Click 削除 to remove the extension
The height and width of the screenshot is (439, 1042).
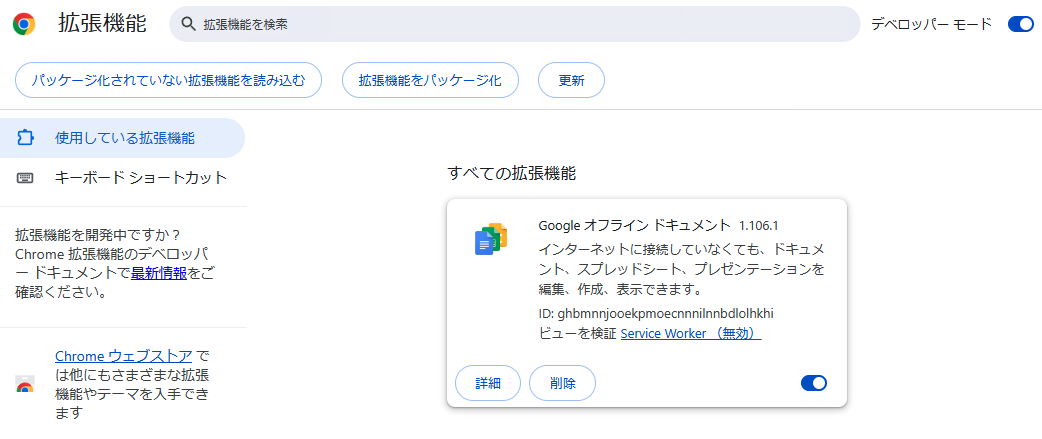pyautogui.click(x=562, y=383)
